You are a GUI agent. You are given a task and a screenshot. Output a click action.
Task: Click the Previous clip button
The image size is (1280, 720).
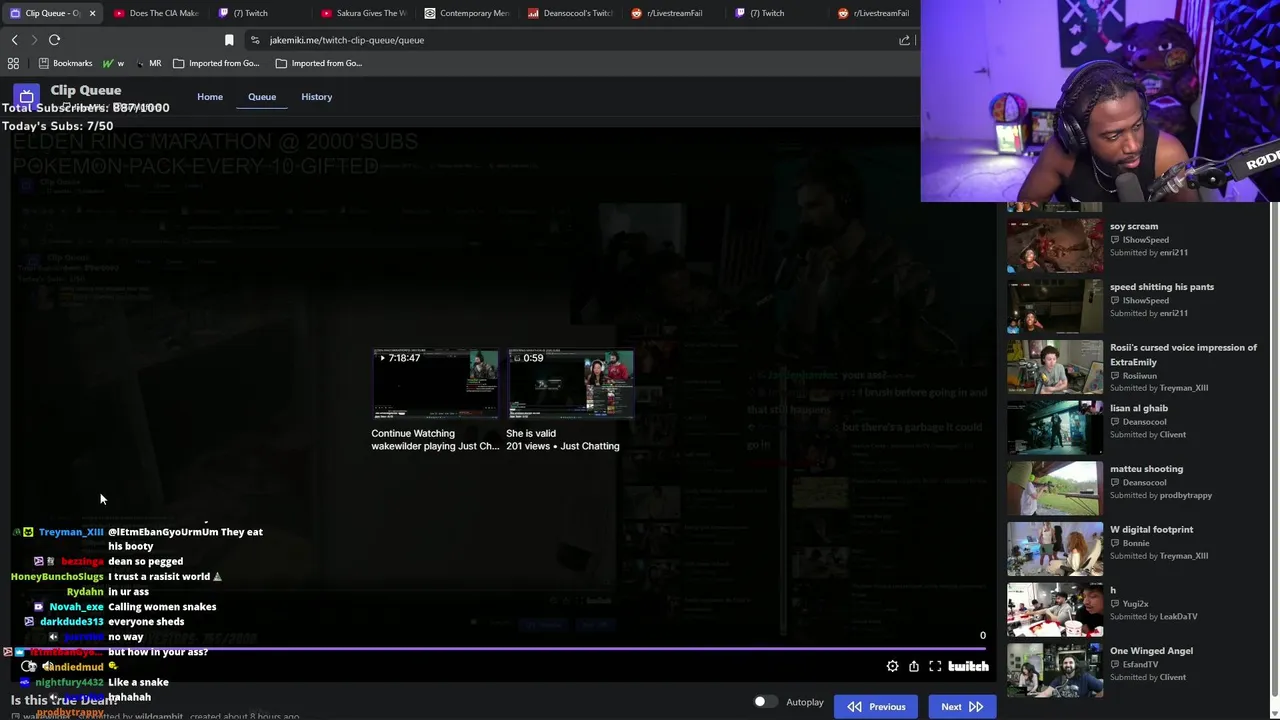(877, 707)
